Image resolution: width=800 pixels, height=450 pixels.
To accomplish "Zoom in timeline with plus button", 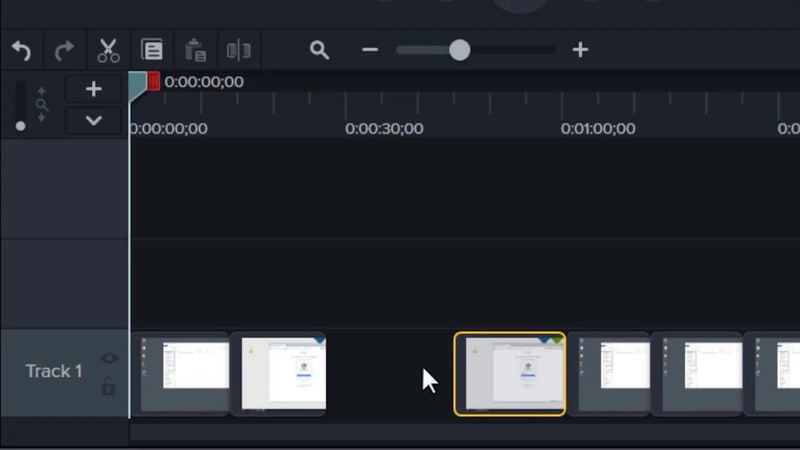I will tap(580, 49).
